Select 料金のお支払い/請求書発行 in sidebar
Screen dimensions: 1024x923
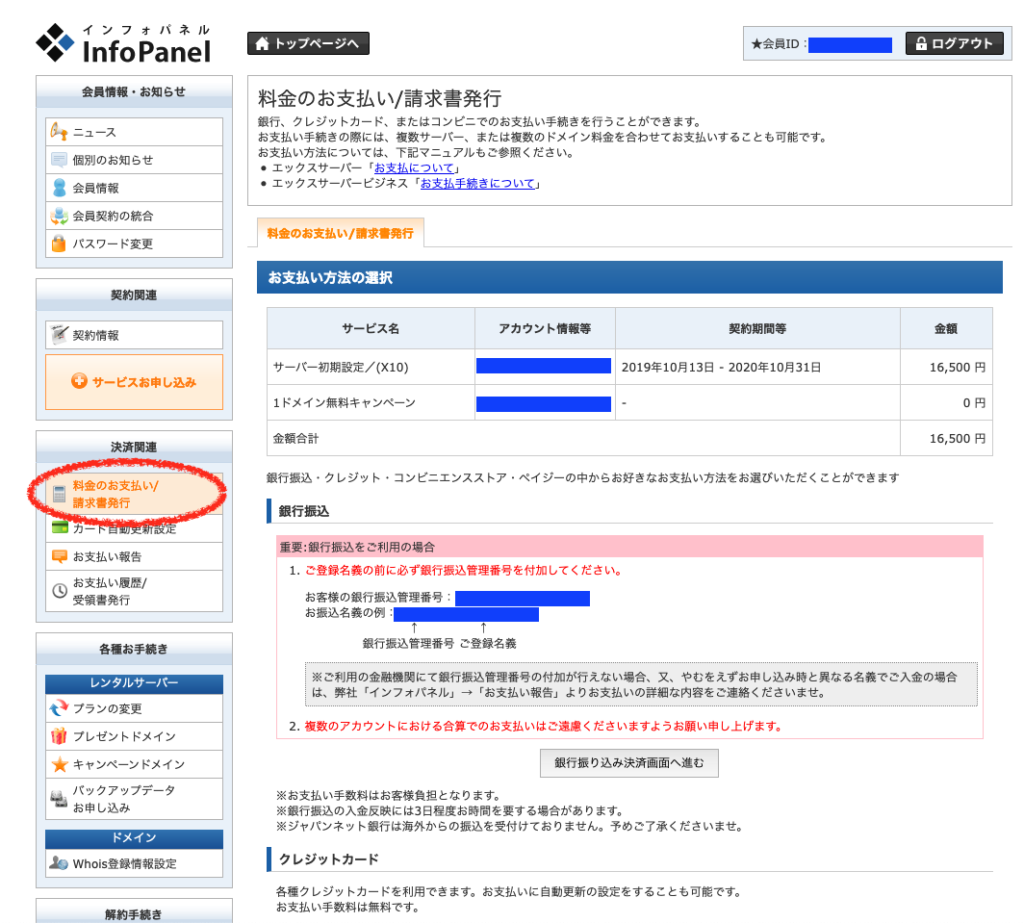coord(134,494)
